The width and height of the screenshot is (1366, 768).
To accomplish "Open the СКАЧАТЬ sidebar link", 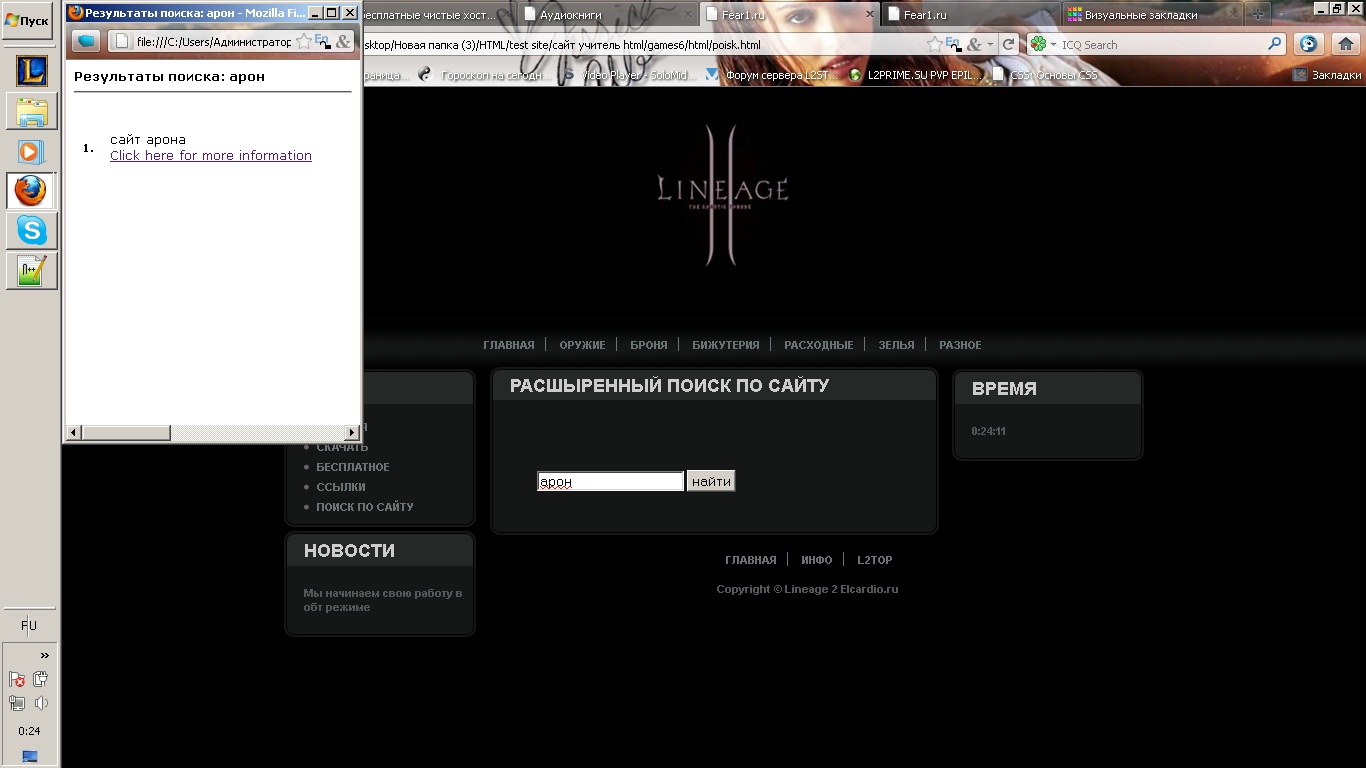I will point(342,447).
